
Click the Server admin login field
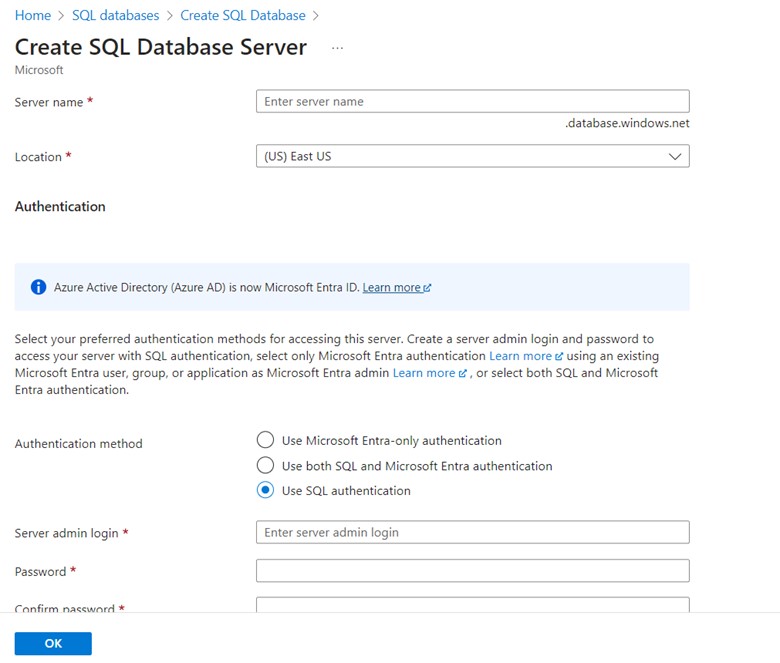point(472,532)
